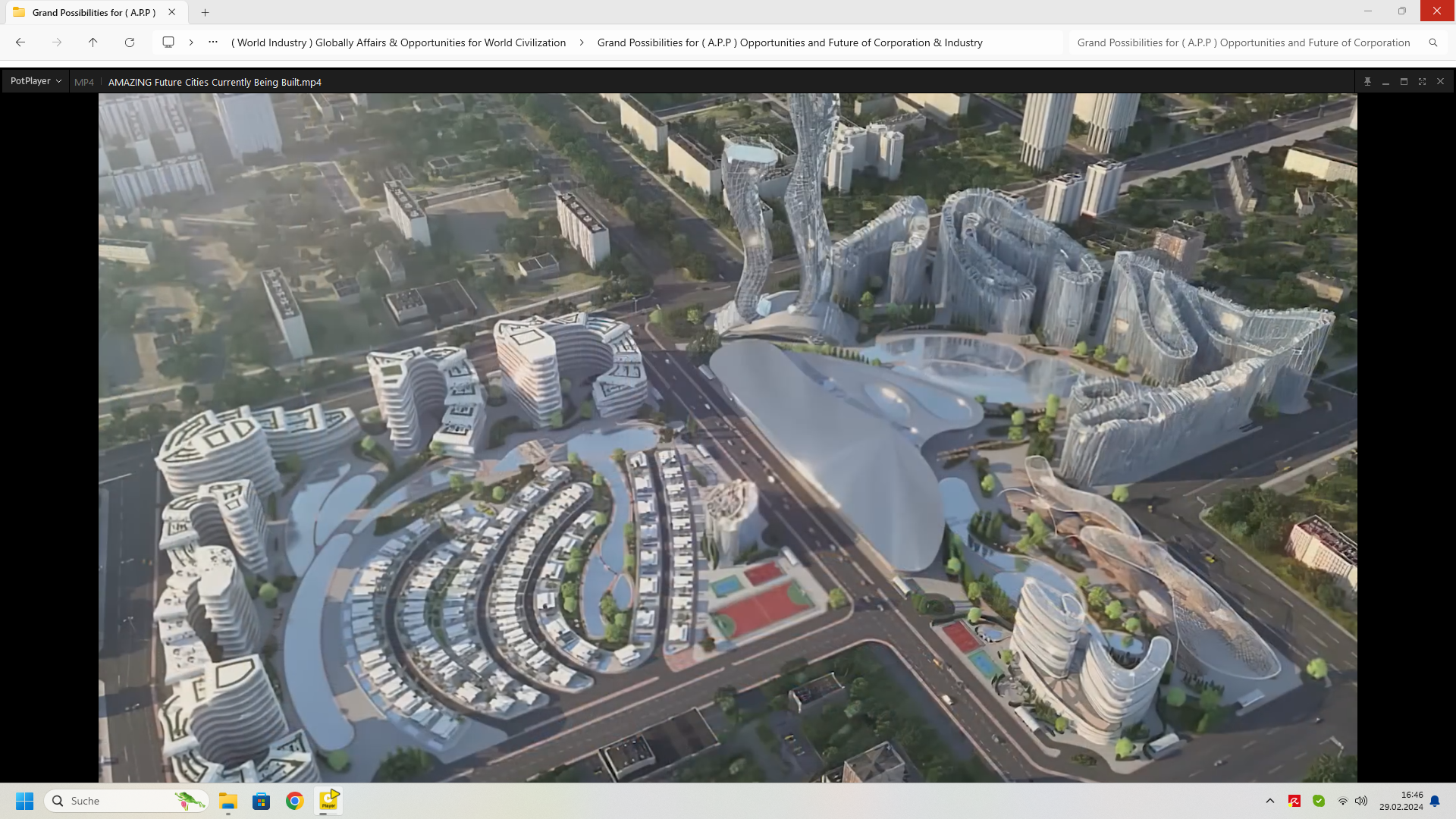
Task: Click the MP4 format label
Action: (84, 82)
